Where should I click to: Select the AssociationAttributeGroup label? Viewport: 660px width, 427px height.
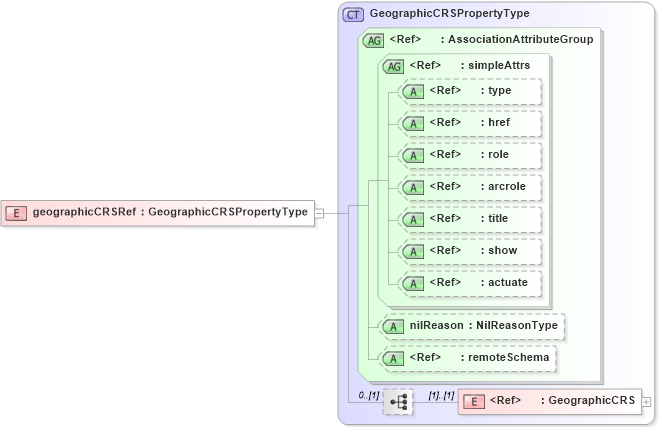521,39
